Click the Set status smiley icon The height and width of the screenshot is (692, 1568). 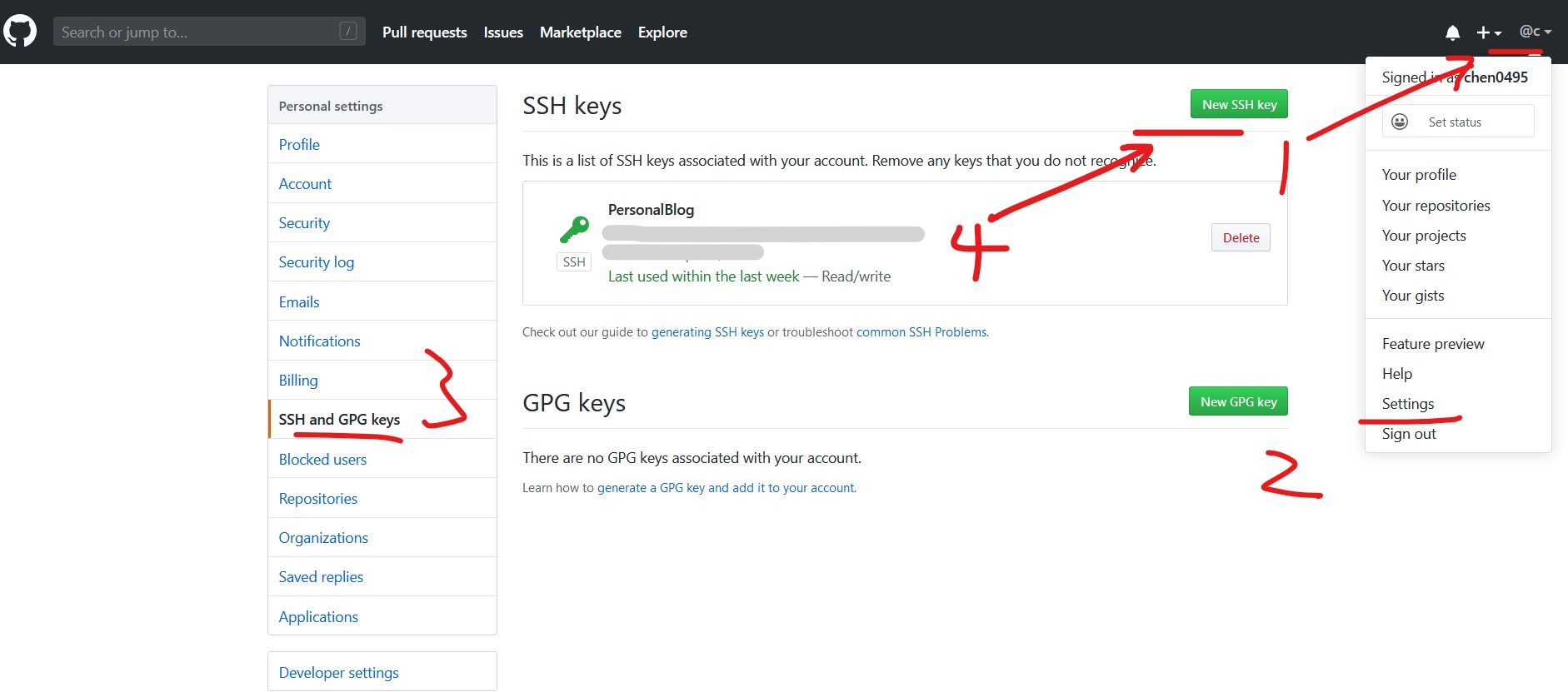(x=1400, y=122)
